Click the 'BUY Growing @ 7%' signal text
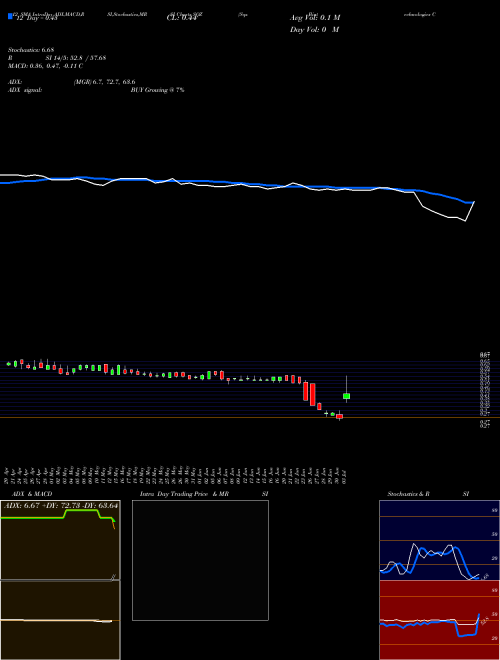Viewport: 500px width, 660px height. (x=157, y=90)
